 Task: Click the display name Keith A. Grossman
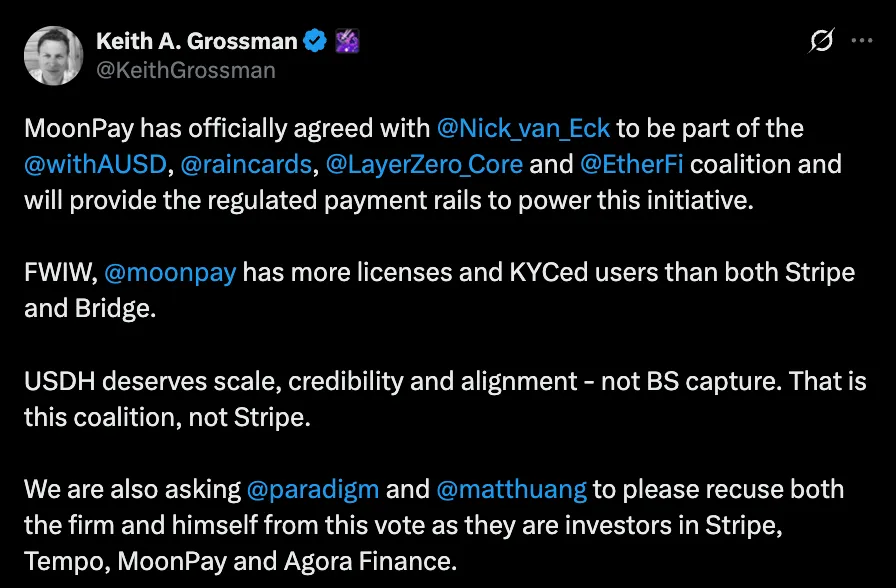[x=198, y=41]
